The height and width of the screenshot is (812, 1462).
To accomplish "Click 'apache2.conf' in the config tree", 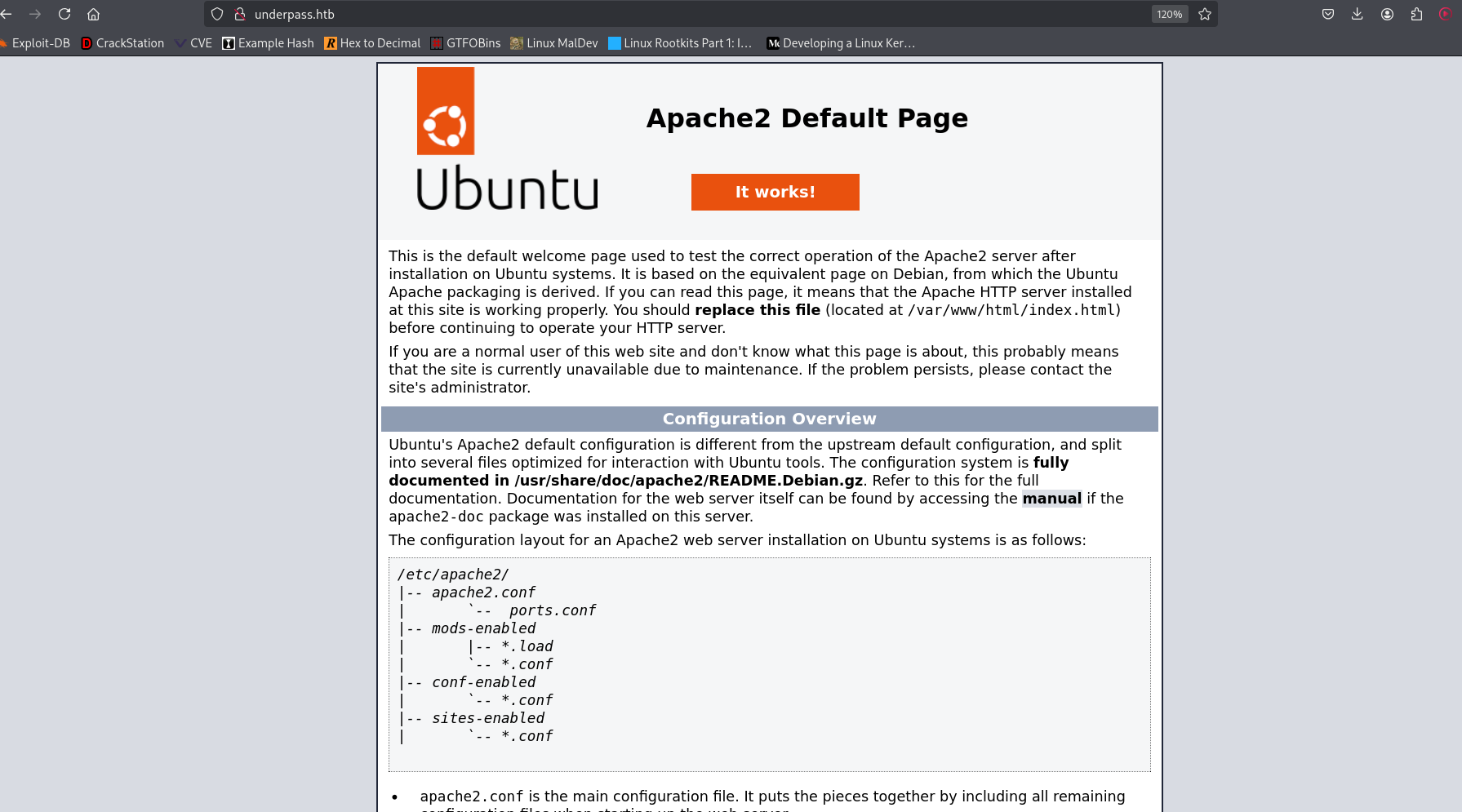I will point(483,592).
